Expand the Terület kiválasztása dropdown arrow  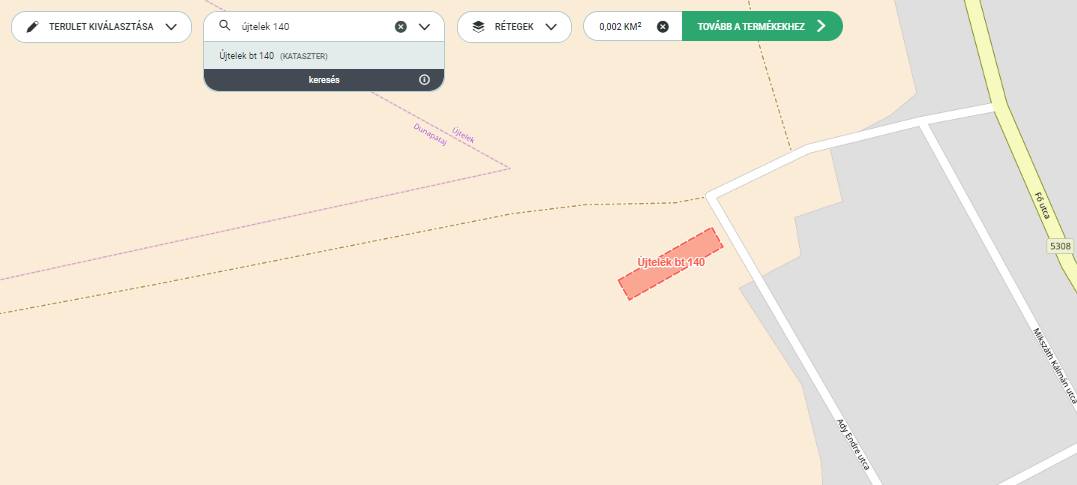171,27
